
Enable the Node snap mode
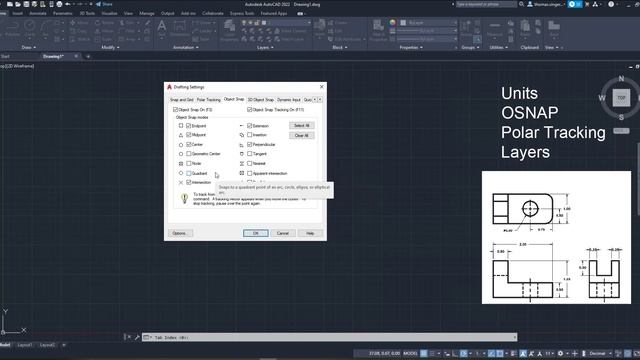point(189,163)
